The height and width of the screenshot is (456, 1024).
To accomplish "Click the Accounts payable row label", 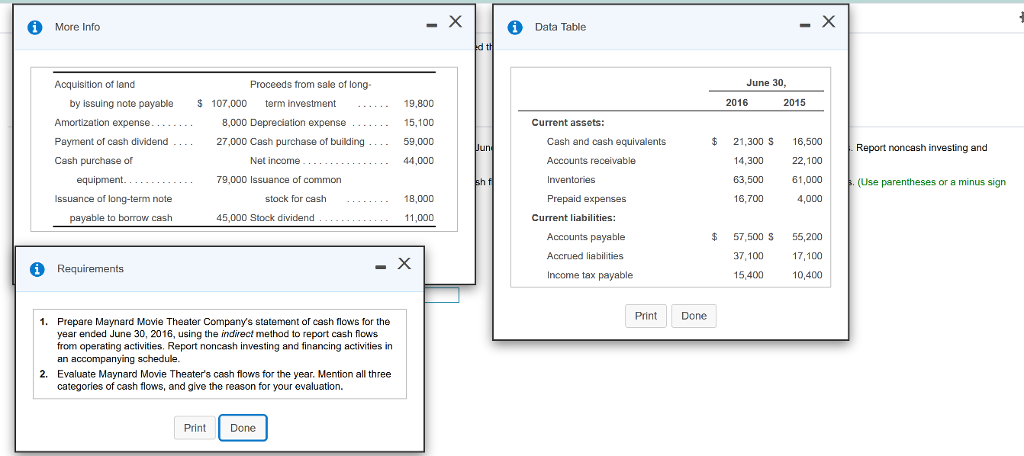I will (x=586, y=237).
